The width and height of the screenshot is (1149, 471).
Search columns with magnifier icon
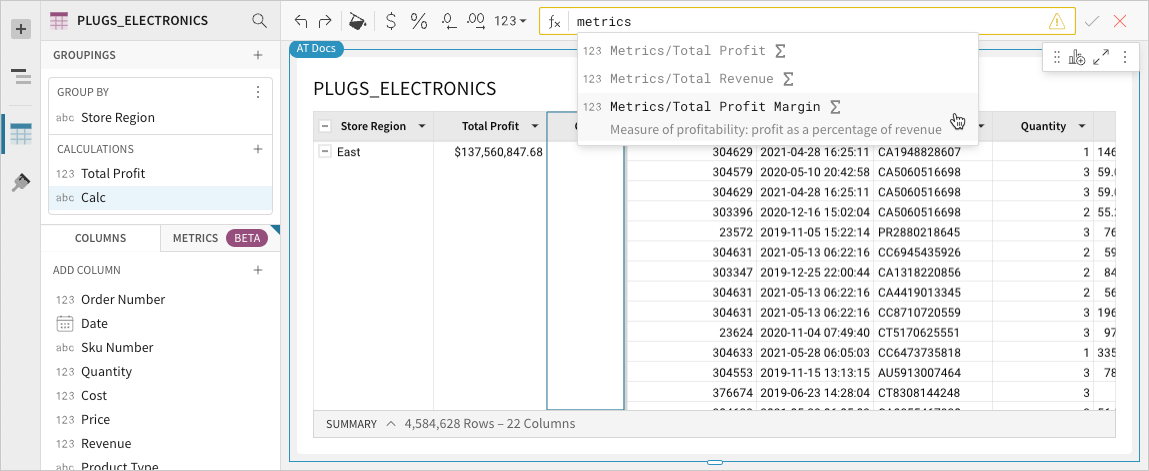point(259,20)
